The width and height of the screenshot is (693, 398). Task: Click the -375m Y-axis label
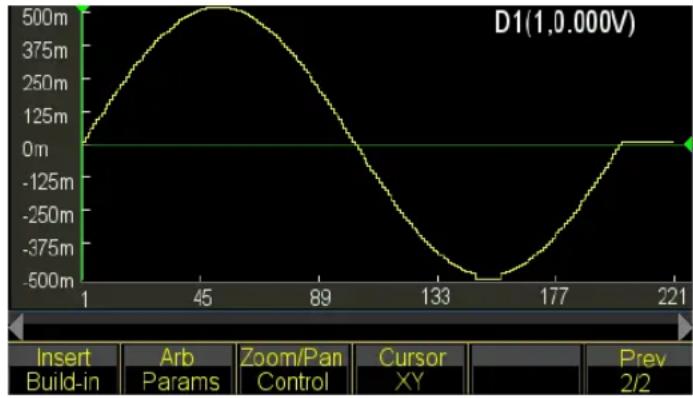click(48, 248)
